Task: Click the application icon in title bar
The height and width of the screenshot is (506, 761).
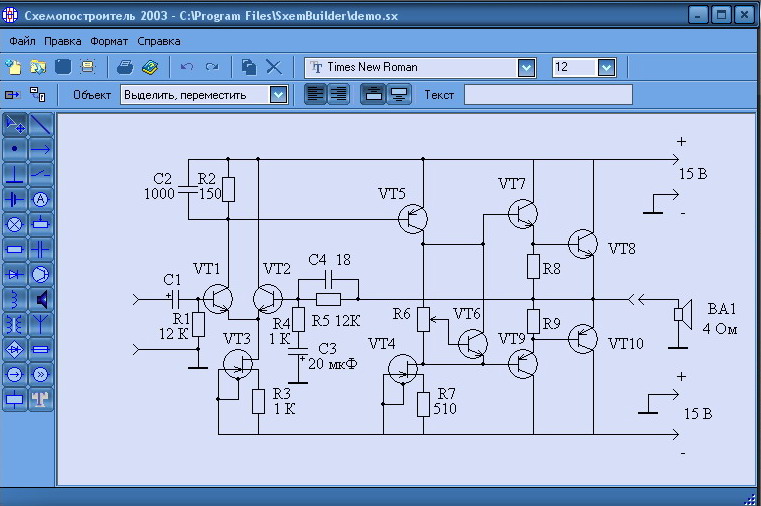Action: [x=10, y=15]
